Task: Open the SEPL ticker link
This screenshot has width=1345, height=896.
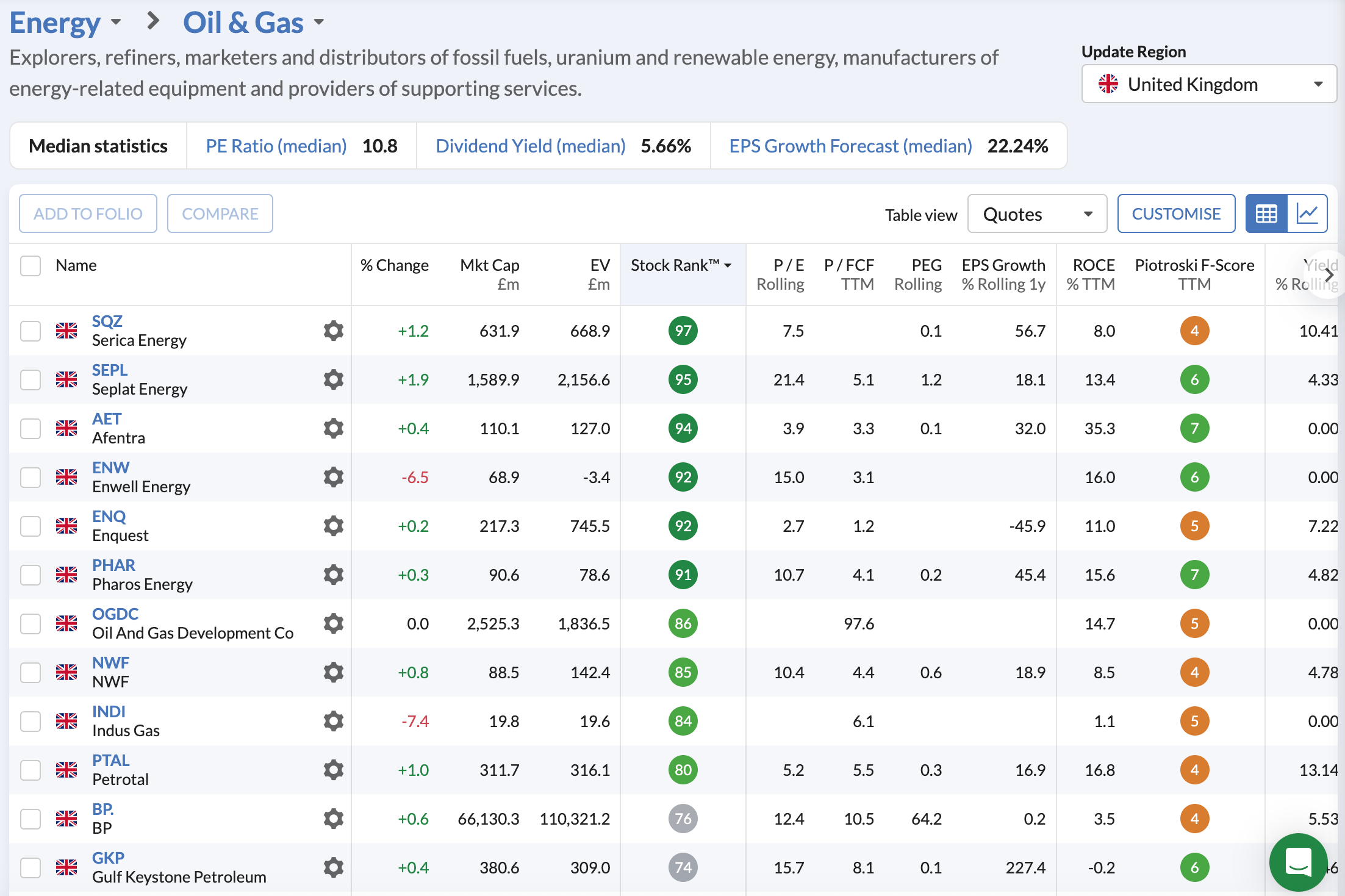Action: (x=110, y=370)
